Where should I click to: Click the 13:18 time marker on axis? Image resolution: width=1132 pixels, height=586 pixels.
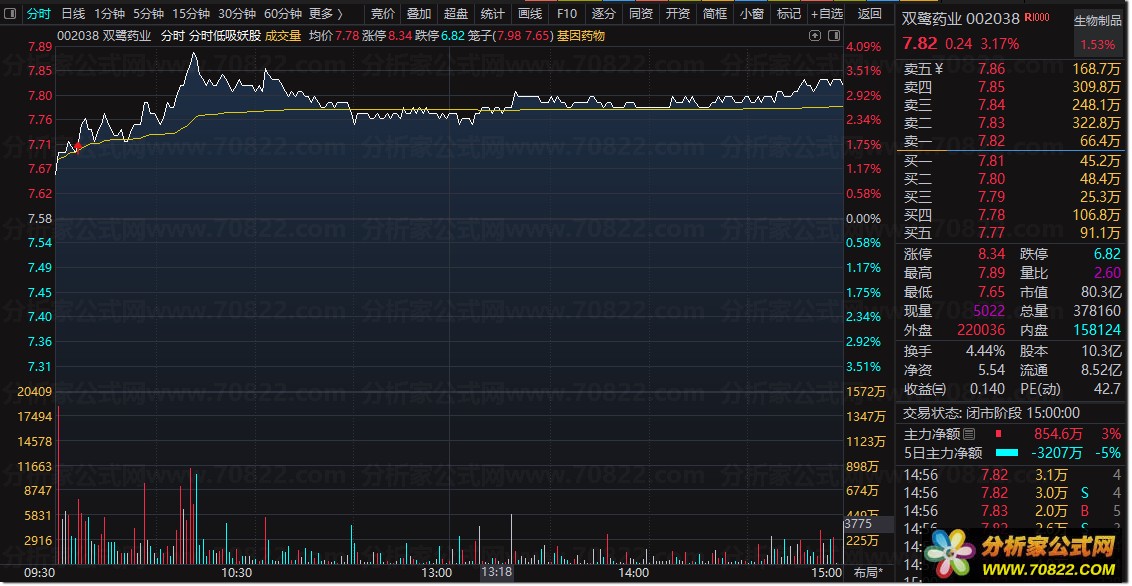click(x=497, y=572)
